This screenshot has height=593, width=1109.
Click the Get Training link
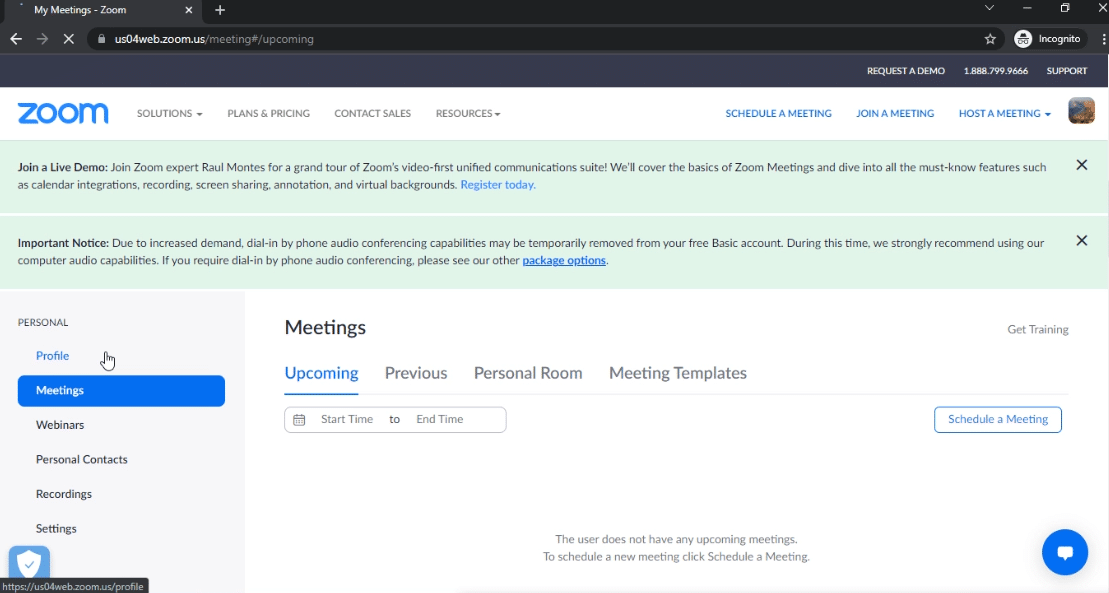point(1038,329)
